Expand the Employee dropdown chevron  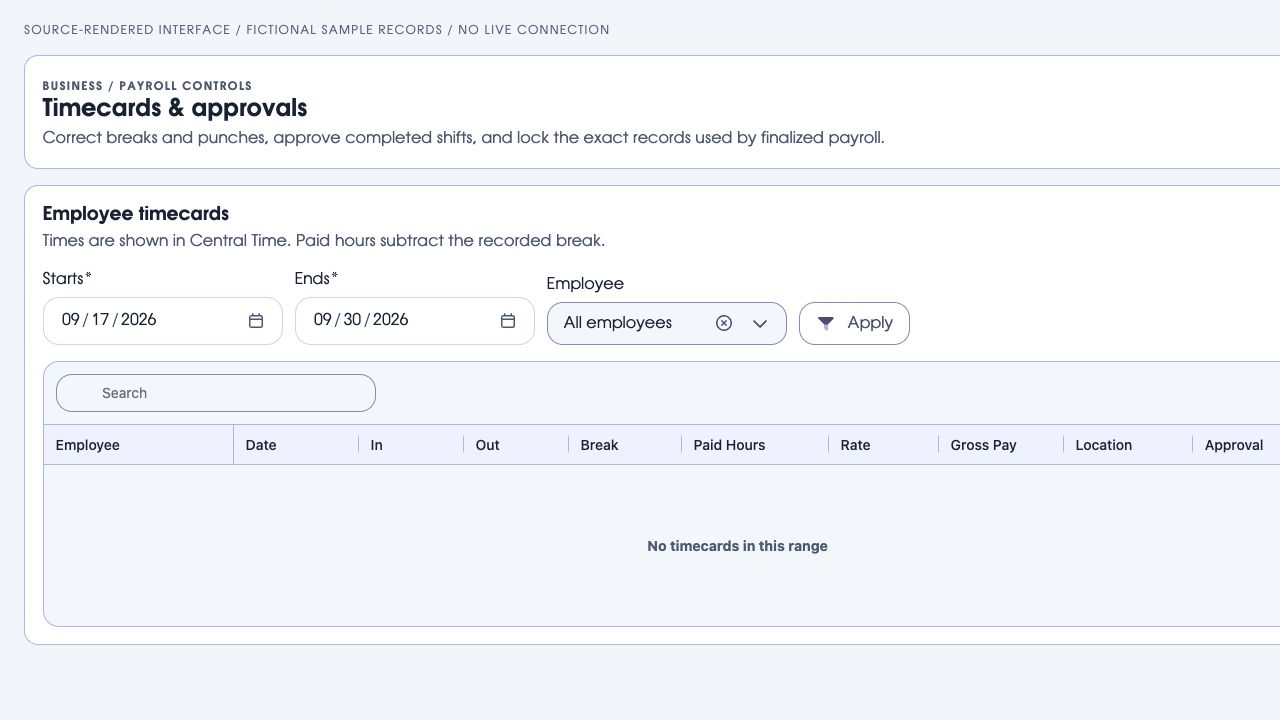[x=760, y=323]
